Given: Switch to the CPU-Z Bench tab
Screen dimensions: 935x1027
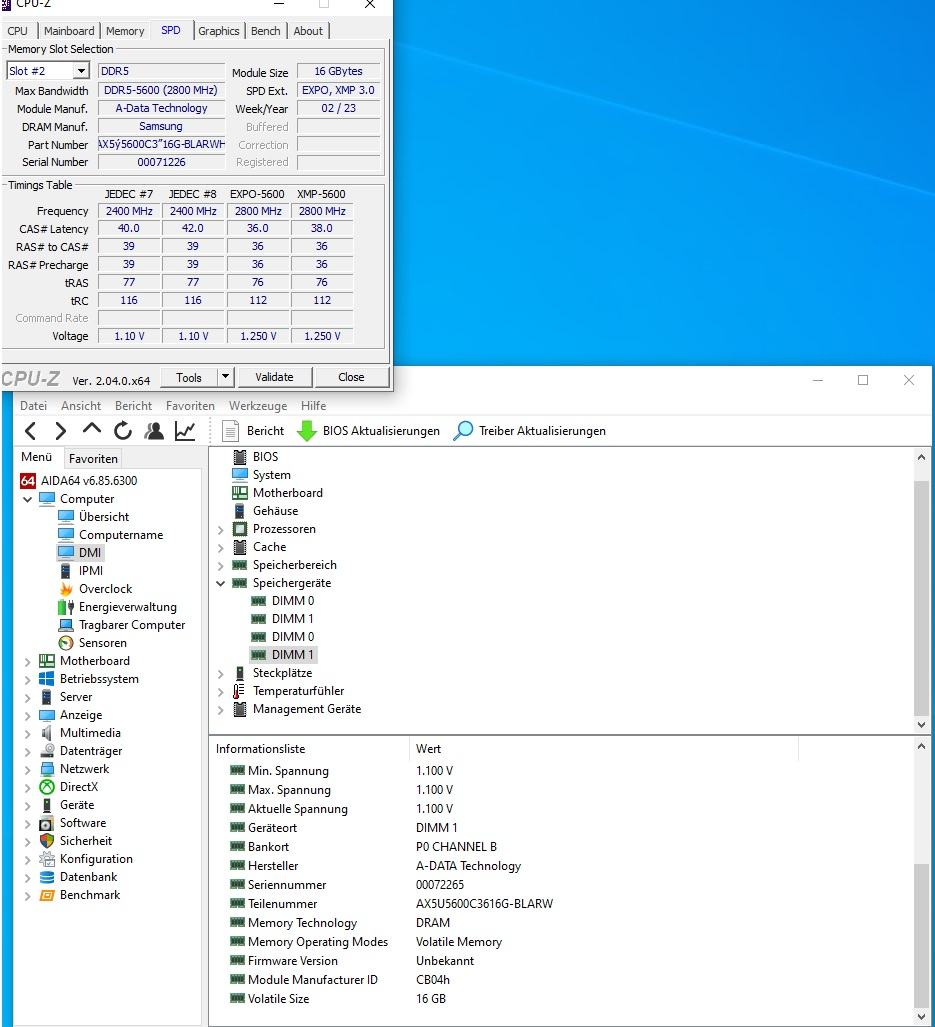Looking at the screenshot, I should [265, 31].
